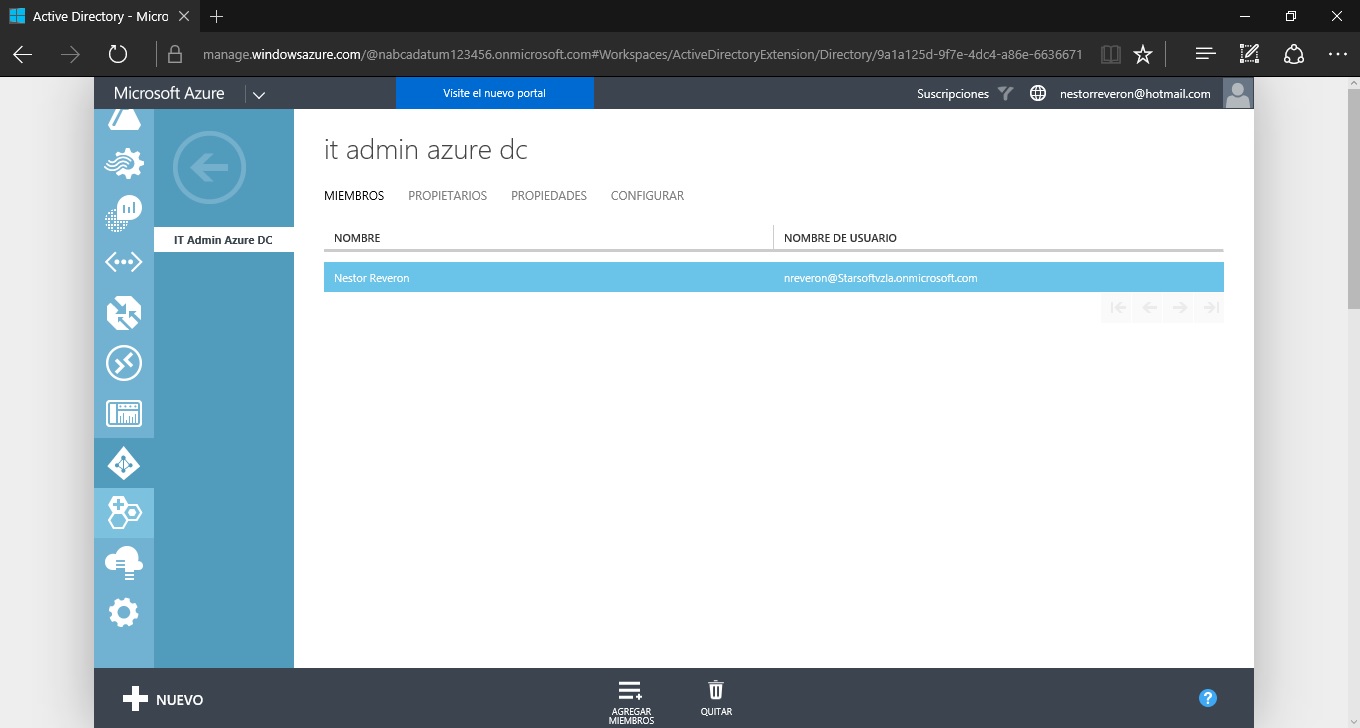Click the Remote App sidebar icon
The width and height of the screenshot is (1360, 728).
pos(124,363)
